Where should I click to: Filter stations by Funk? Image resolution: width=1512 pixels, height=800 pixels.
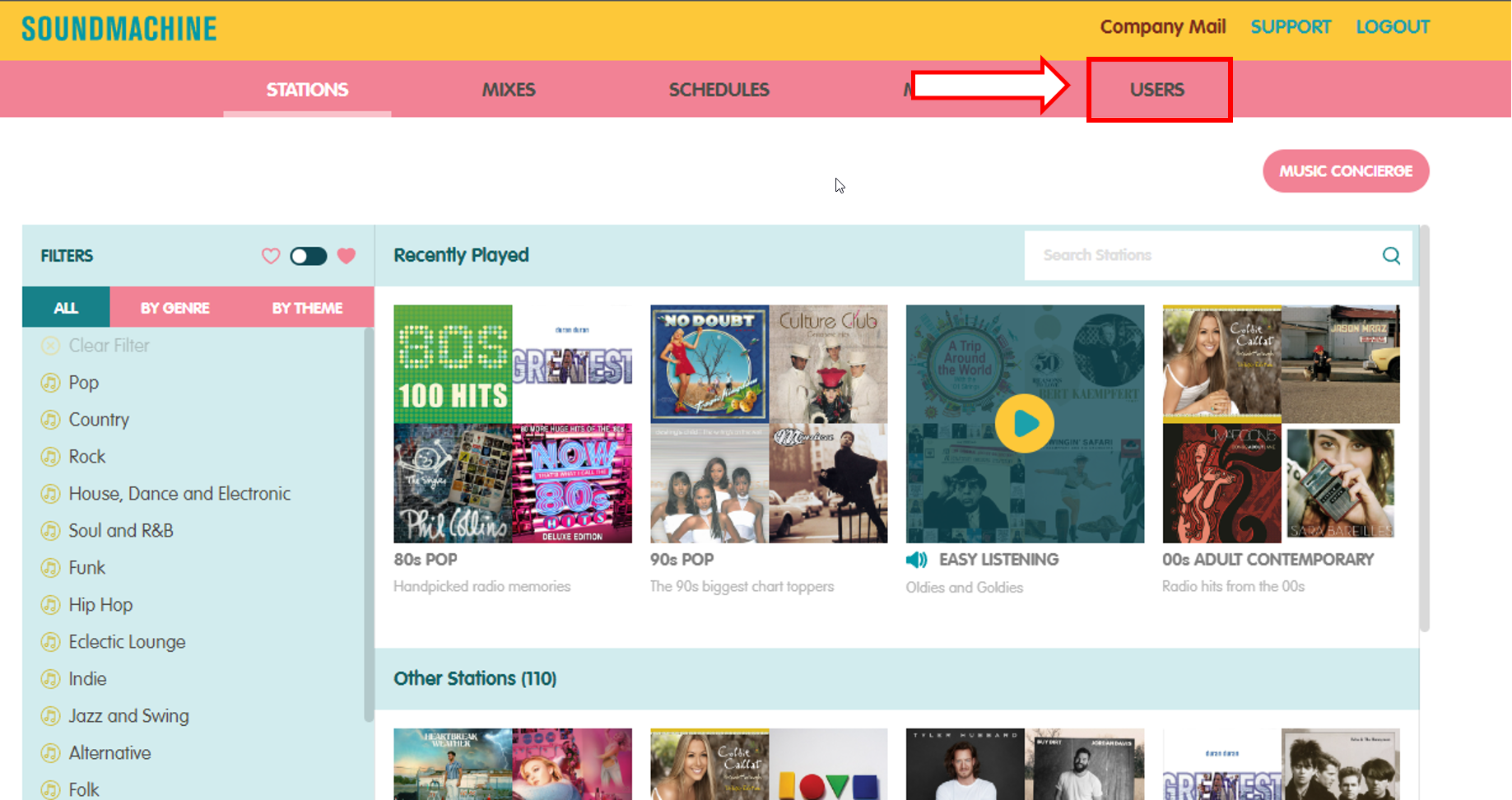point(87,568)
